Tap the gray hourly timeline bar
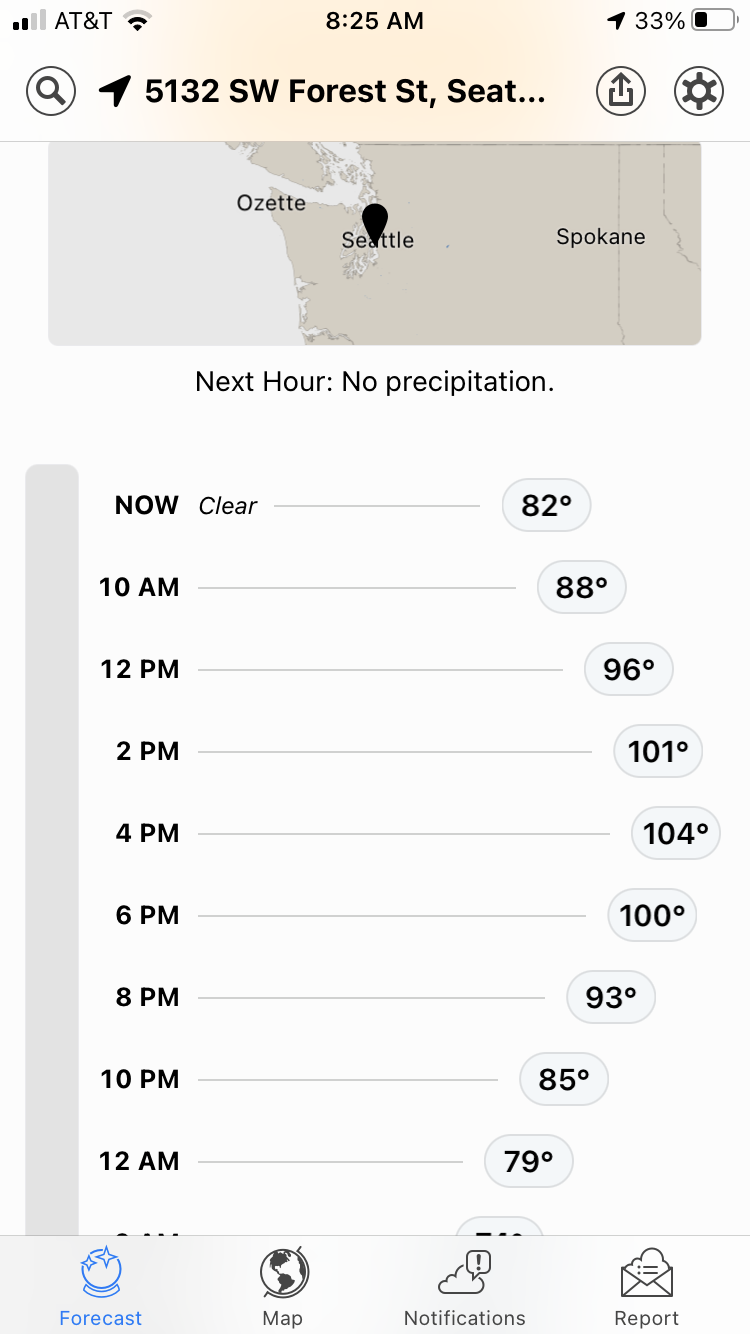 pos(52,850)
